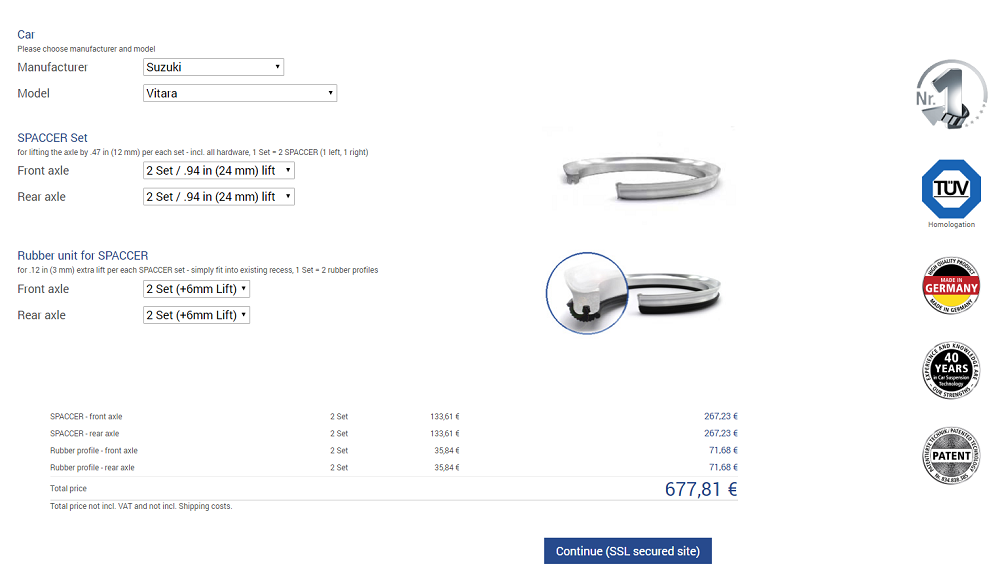Click the Model field label
Viewport: 1000px width, 575px height.
coord(33,93)
